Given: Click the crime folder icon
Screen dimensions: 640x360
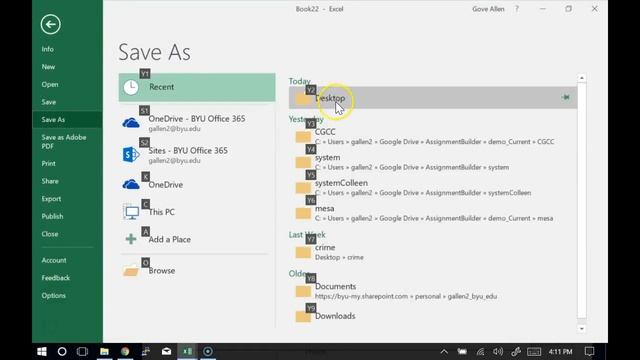Looking at the screenshot, I should [x=303, y=253].
